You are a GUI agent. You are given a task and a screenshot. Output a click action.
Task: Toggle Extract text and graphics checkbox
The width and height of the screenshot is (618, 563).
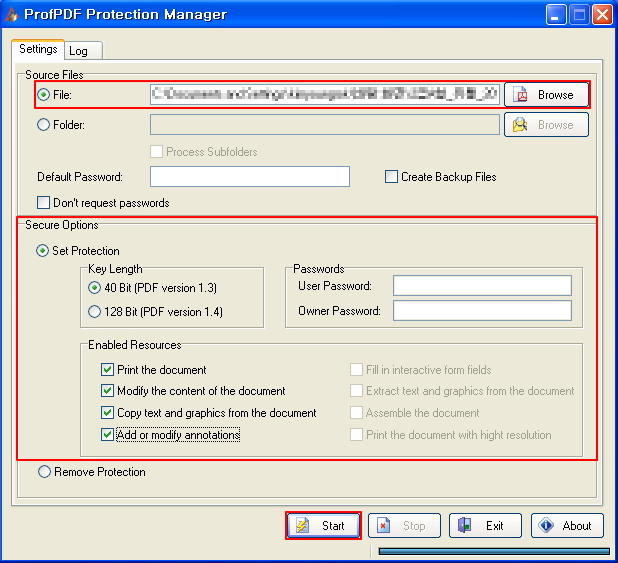tap(356, 391)
